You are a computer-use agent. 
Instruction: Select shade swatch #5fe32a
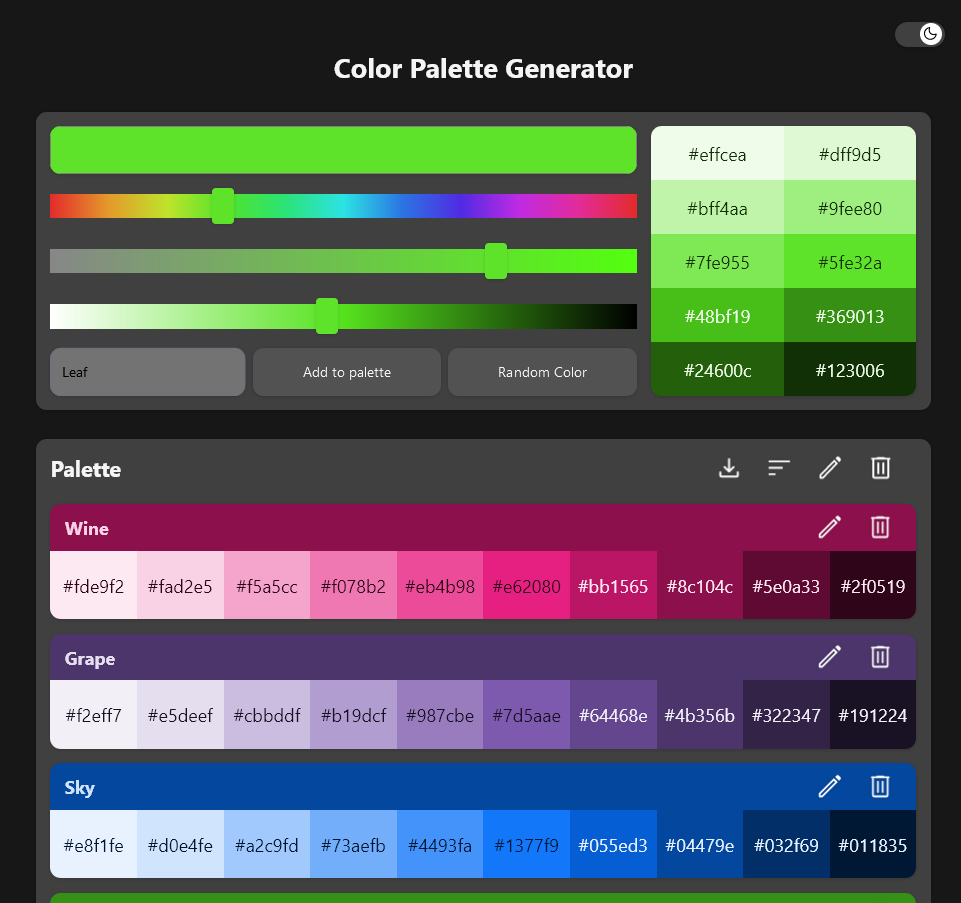tap(850, 261)
